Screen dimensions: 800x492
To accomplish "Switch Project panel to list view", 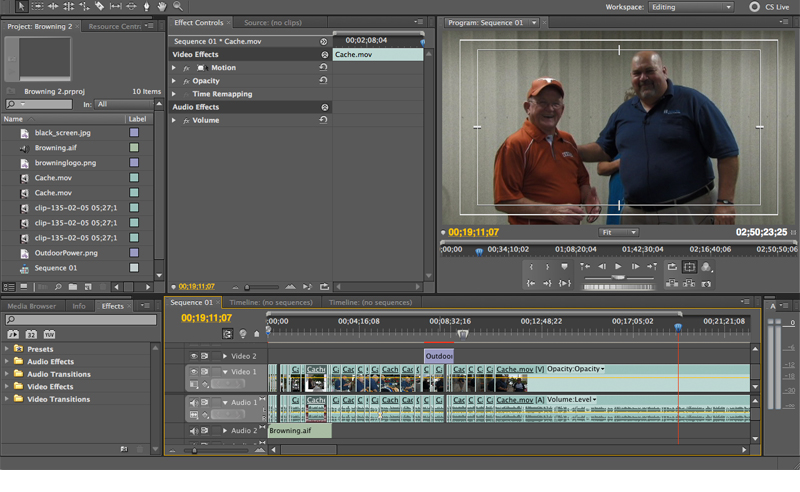I will click(x=9, y=287).
